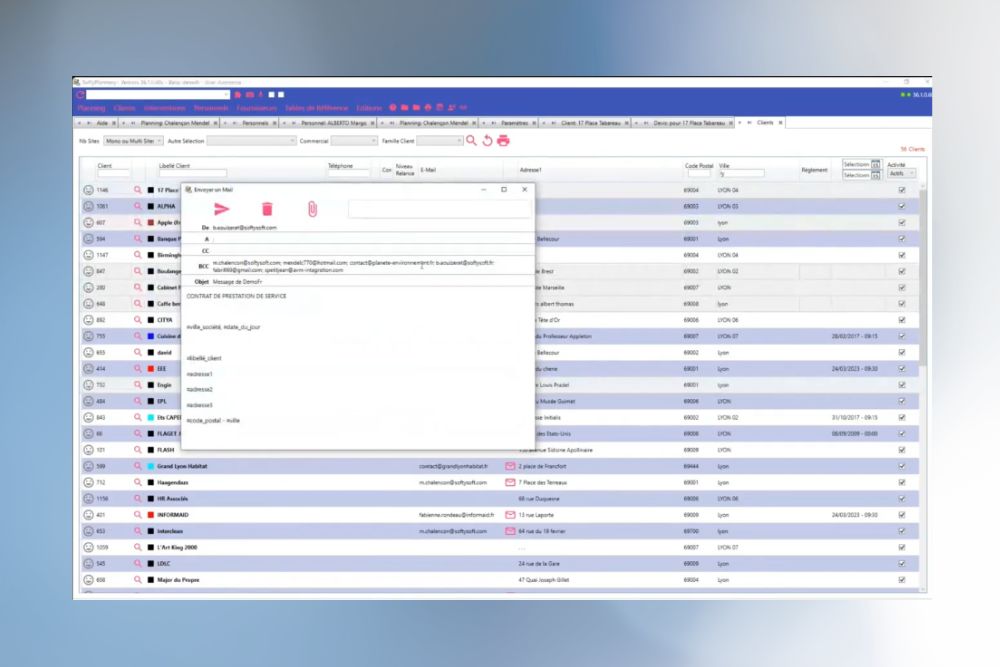Open the Activité filter dropdown showing Actifs
Viewport: 1000px width, 667px height.
(x=902, y=174)
